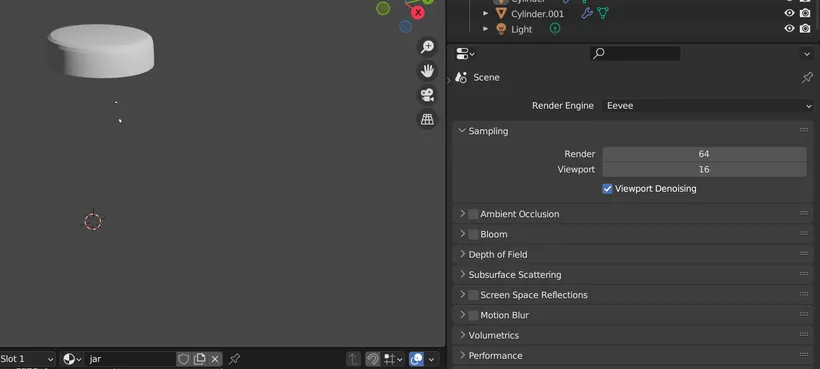Image resolution: width=820 pixels, height=369 pixels.
Task: Expand Cylinder.001 in the outliner
Action: pyautogui.click(x=485, y=14)
